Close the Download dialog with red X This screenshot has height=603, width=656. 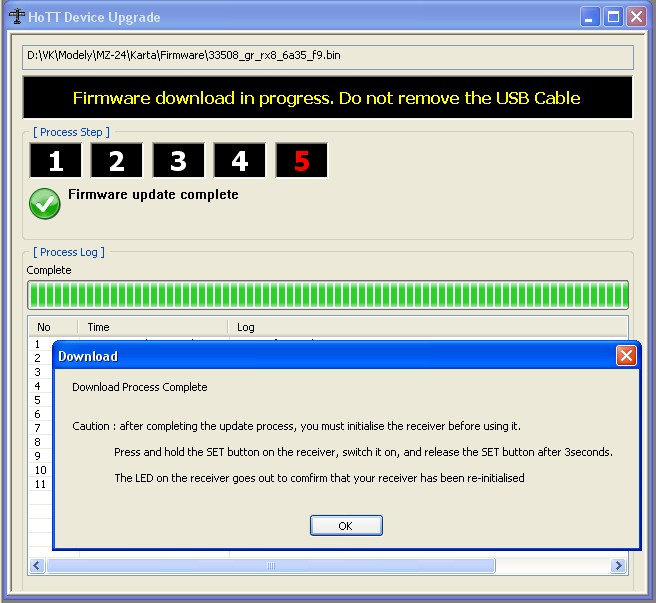(x=626, y=355)
